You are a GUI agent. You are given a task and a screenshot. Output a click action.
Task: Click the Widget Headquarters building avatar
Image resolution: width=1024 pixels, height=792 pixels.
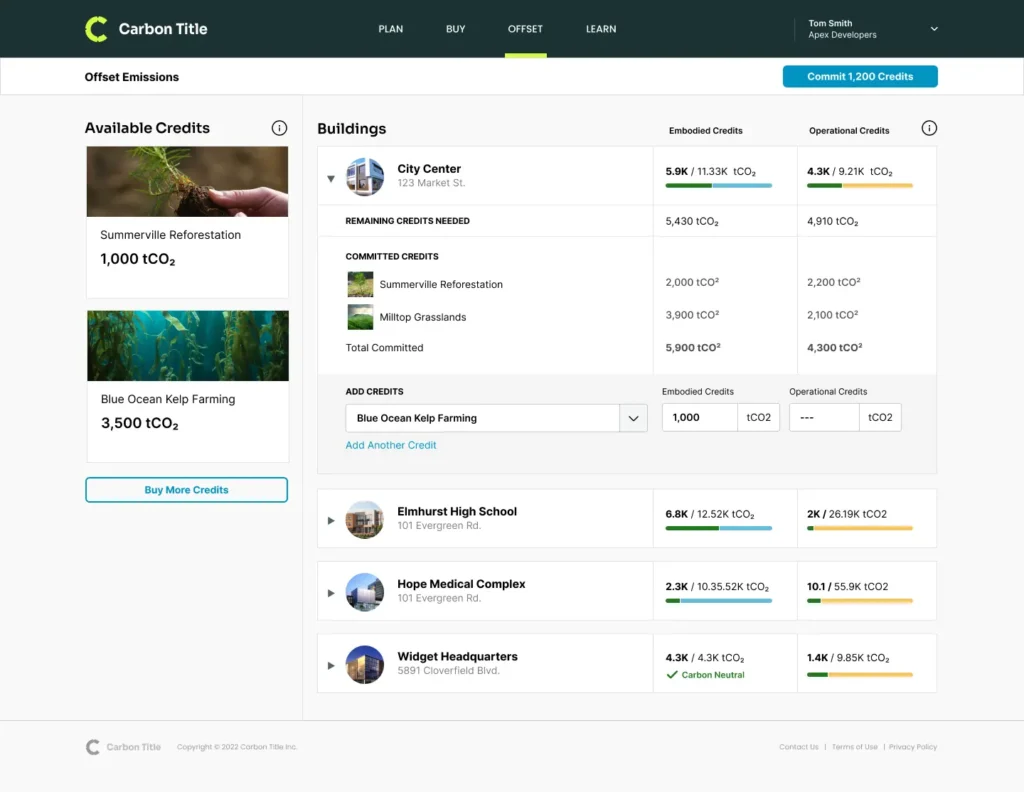(365, 665)
